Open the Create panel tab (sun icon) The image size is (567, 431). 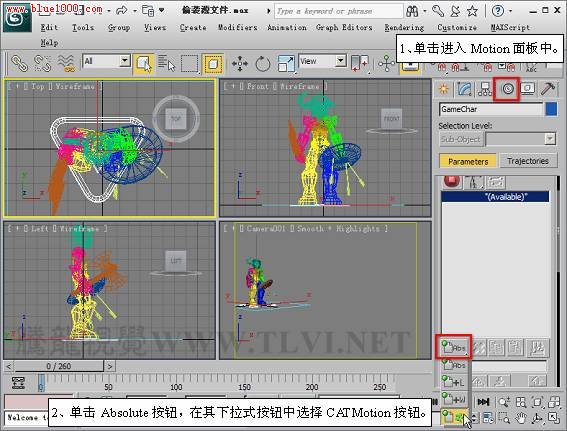click(443, 89)
